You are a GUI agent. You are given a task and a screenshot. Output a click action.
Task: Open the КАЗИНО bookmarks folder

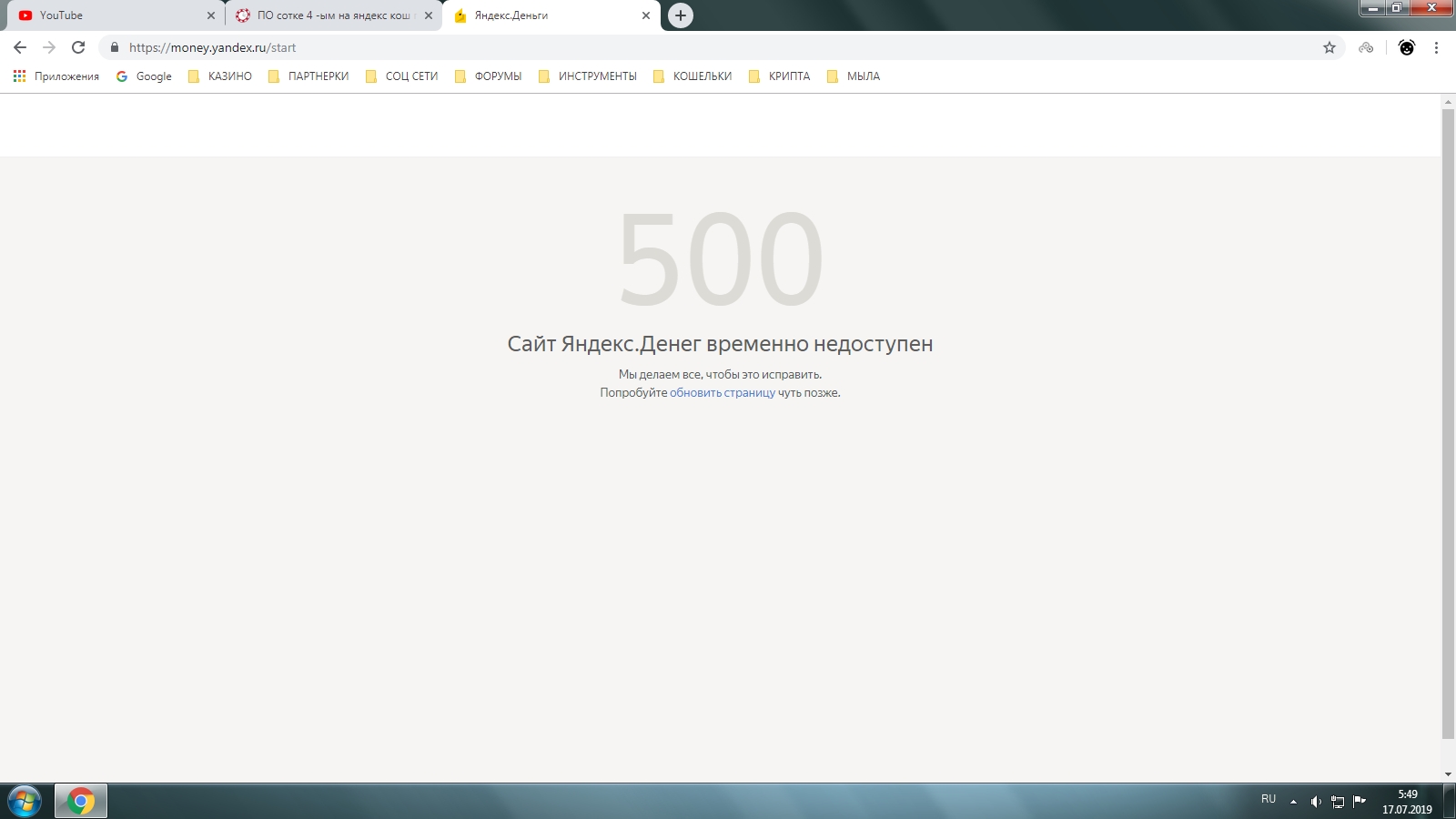pyautogui.click(x=219, y=76)
